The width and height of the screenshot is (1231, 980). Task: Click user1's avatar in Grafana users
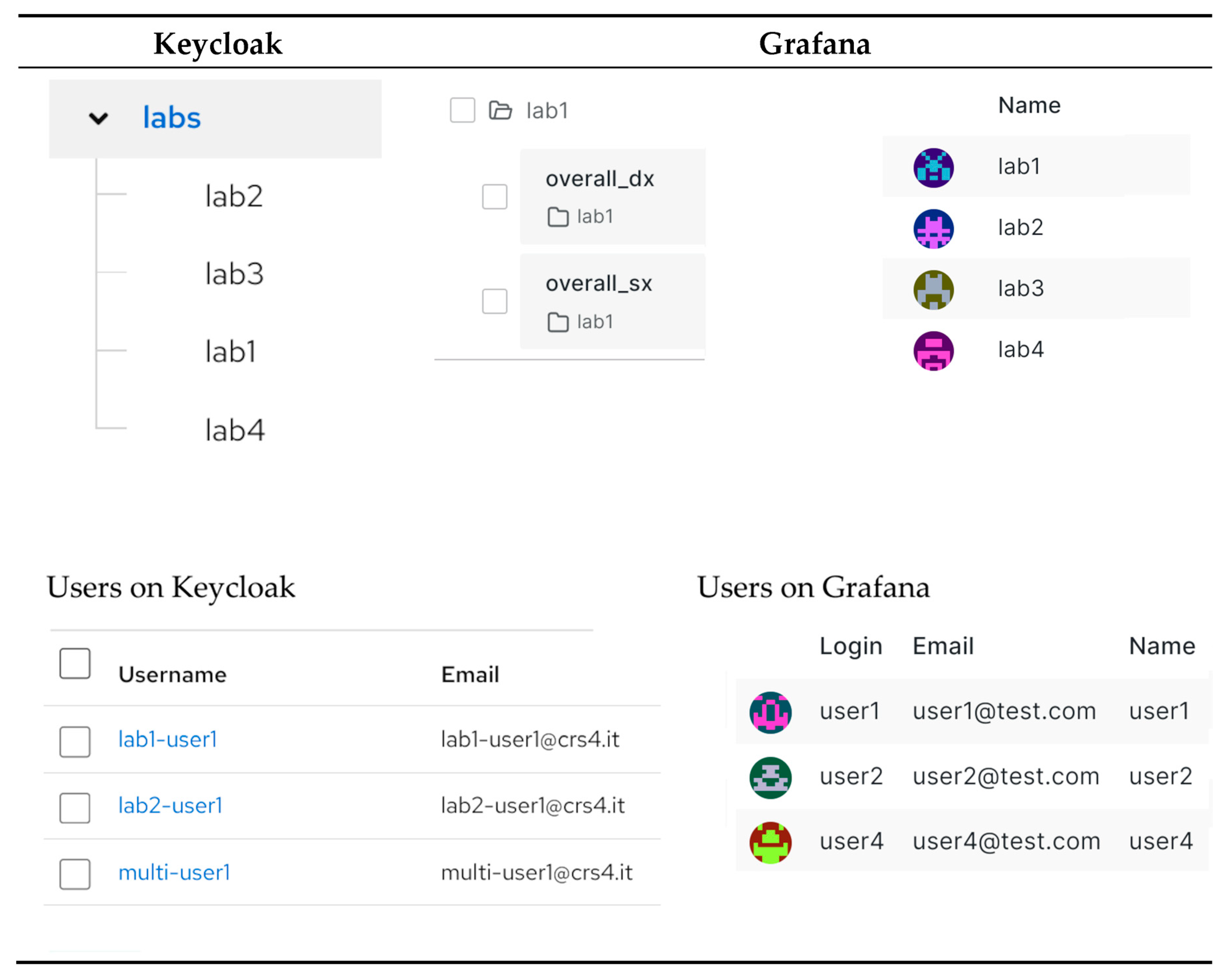770,712
